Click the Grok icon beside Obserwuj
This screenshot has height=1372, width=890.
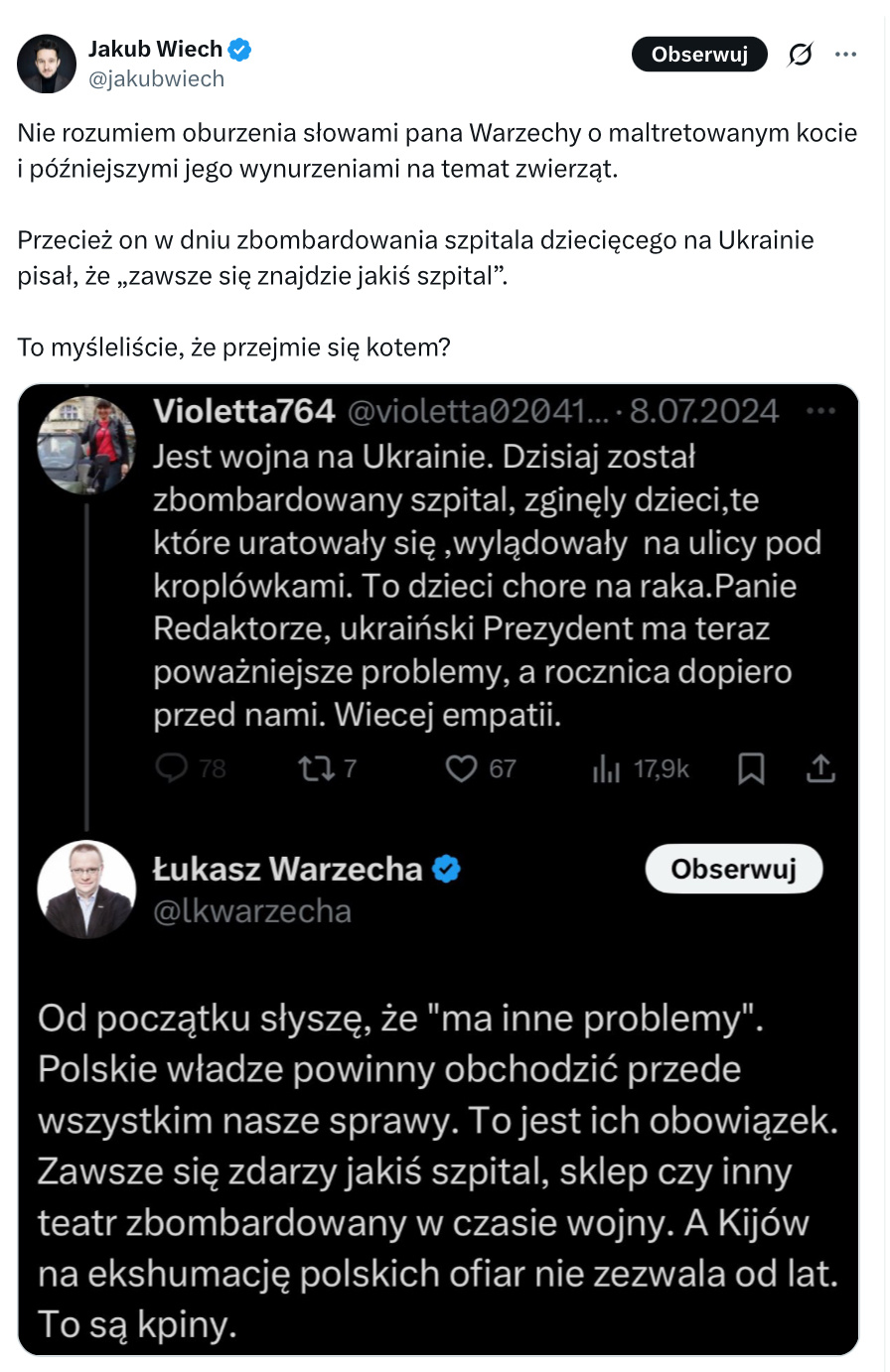coord(800,55)
